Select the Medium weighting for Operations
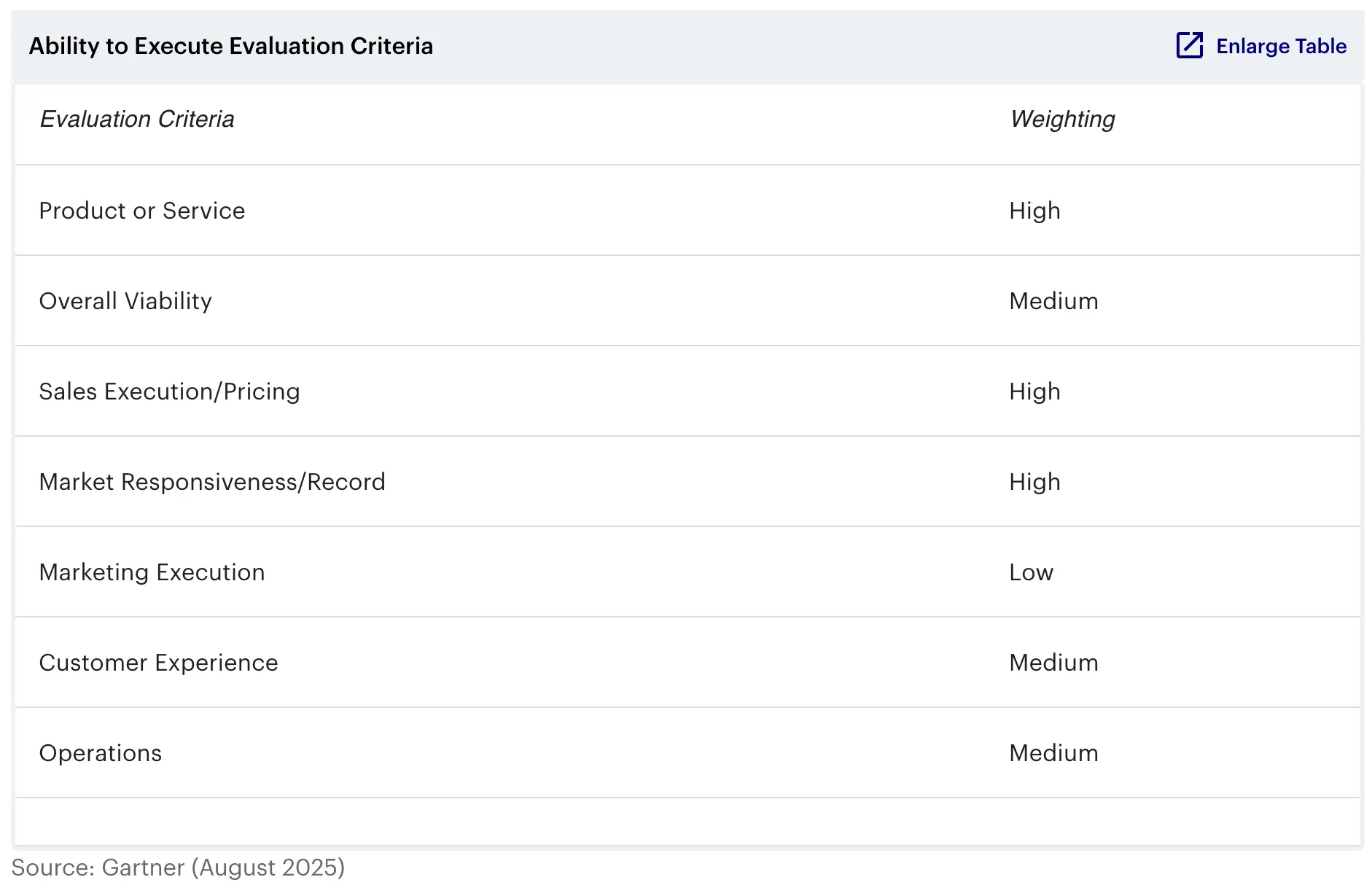This screenshot has height=885, width=1372. [1053, 753]
